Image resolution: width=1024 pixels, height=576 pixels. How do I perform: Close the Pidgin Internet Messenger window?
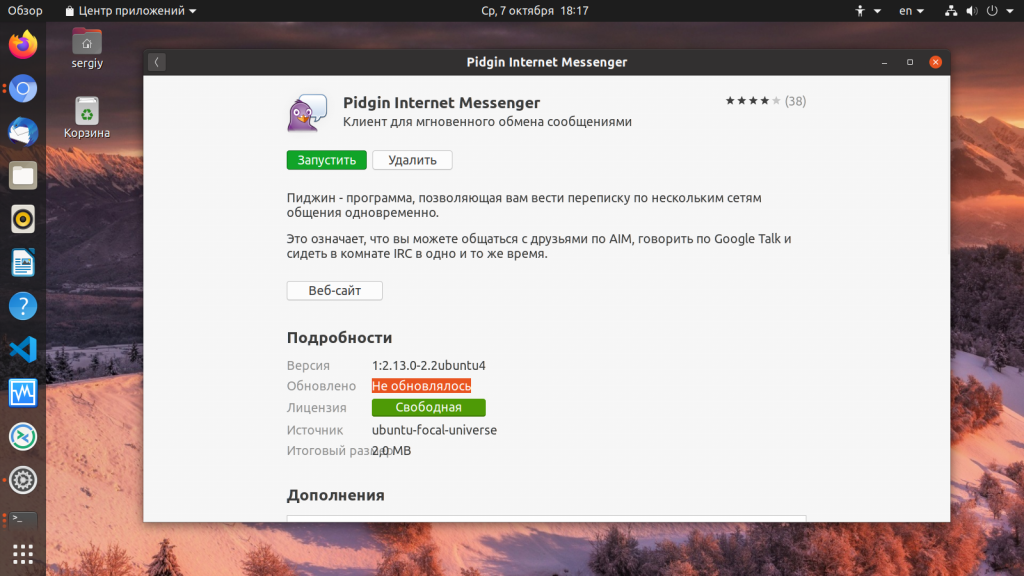point(935,62)
